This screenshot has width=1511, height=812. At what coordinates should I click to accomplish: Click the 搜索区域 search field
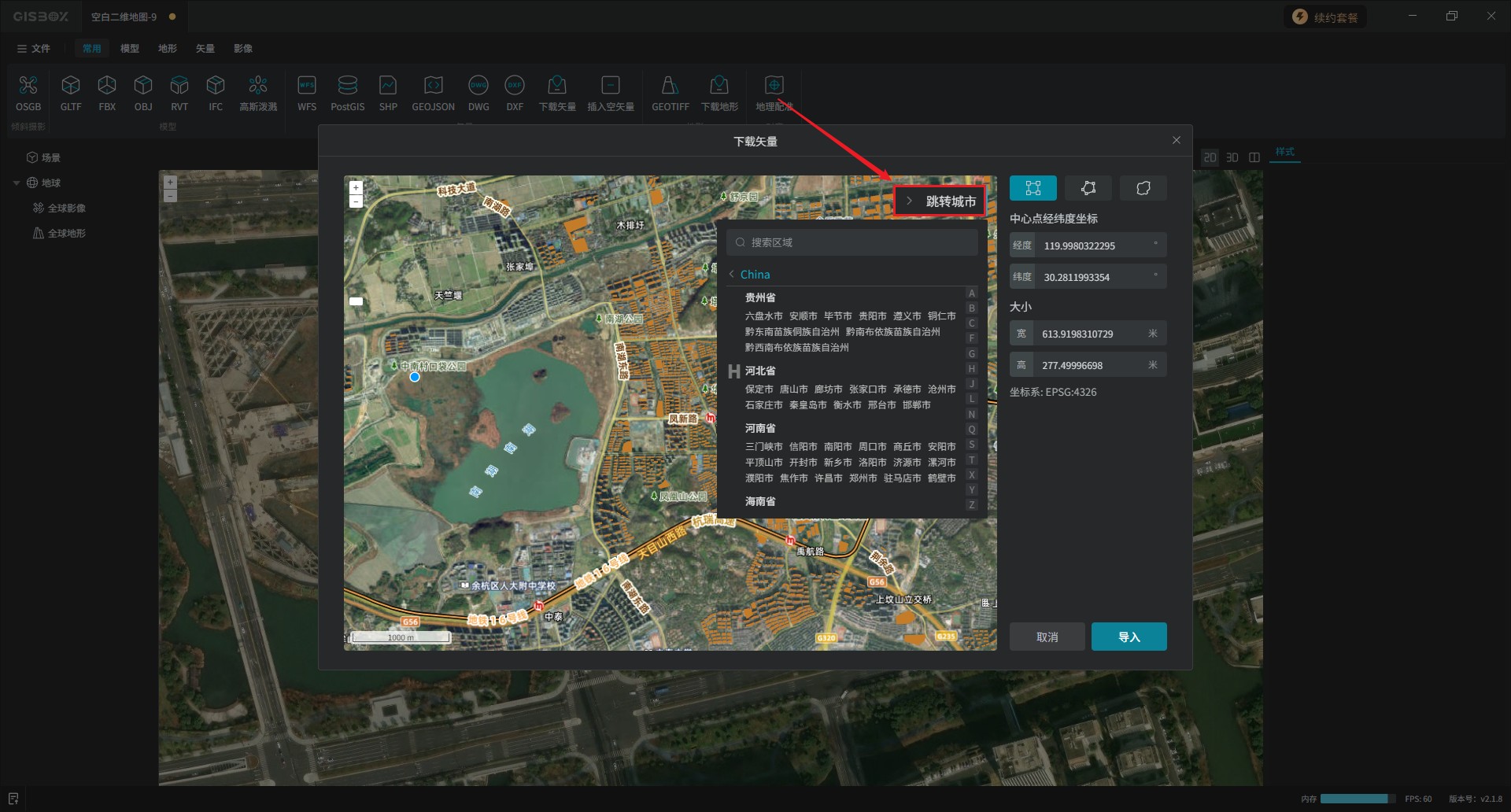852,242
